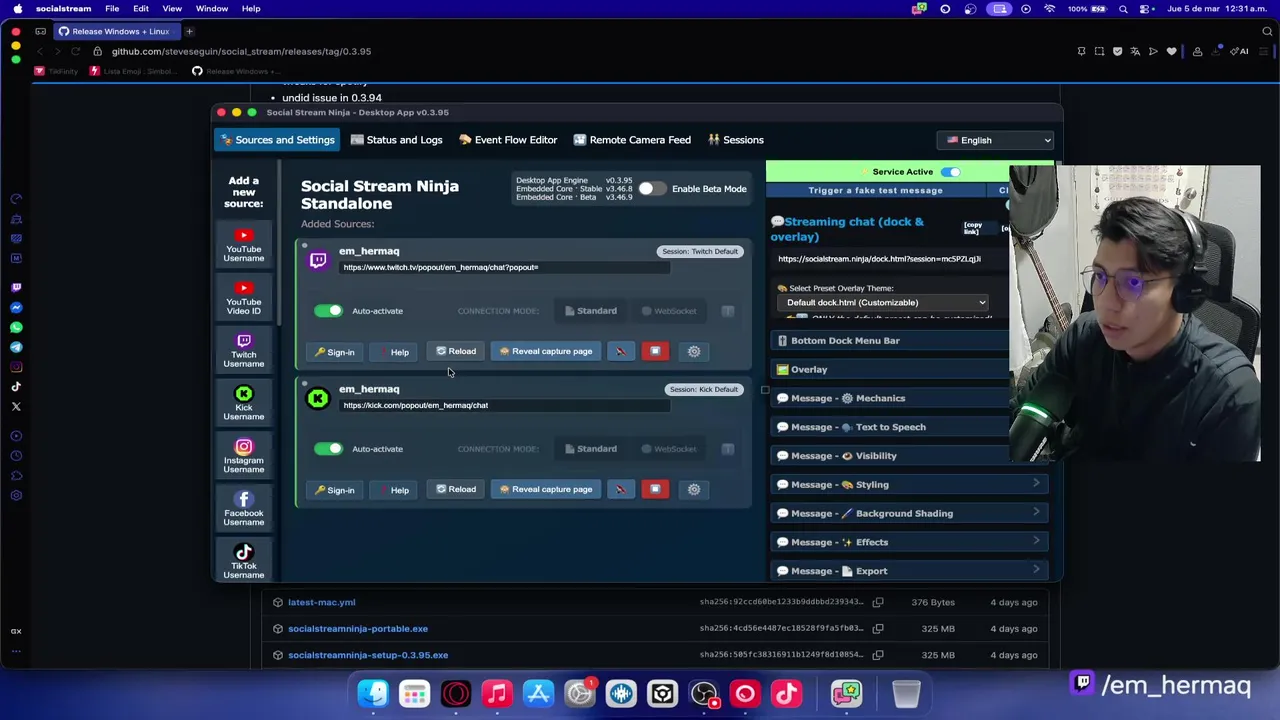
Task: Toggle Auto-activate for Kick source
Action: pyautogui.click(x=328, y=449)
